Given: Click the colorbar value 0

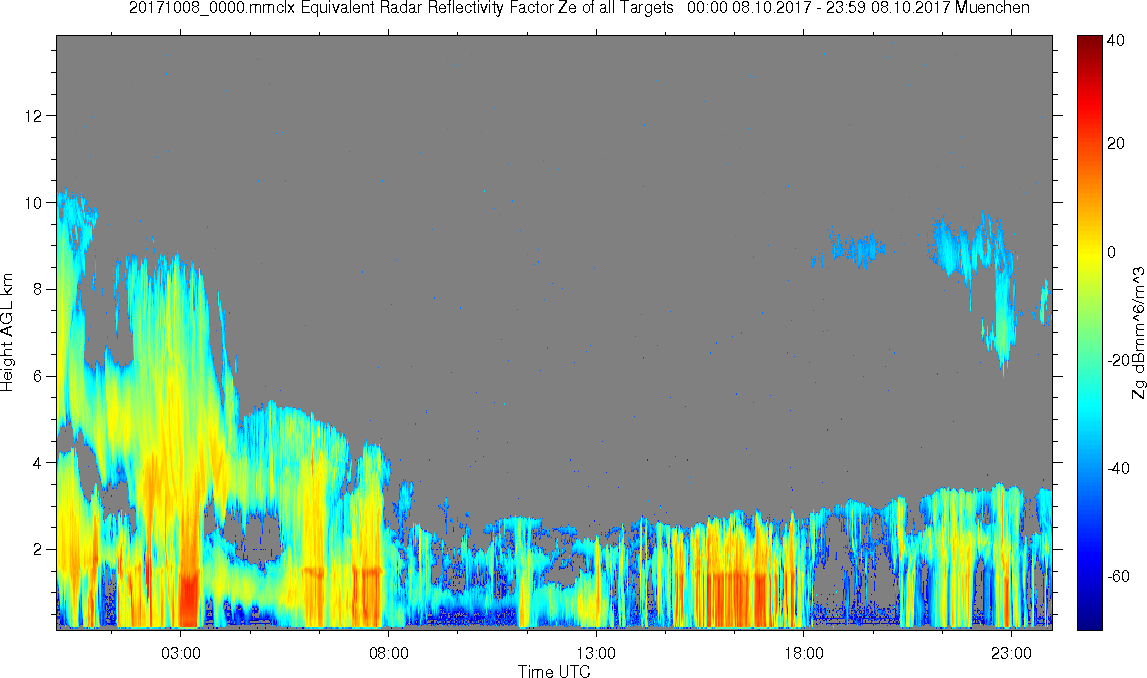Looking at the screenshot, I should pyautogui.click(x=1112, y=252).
